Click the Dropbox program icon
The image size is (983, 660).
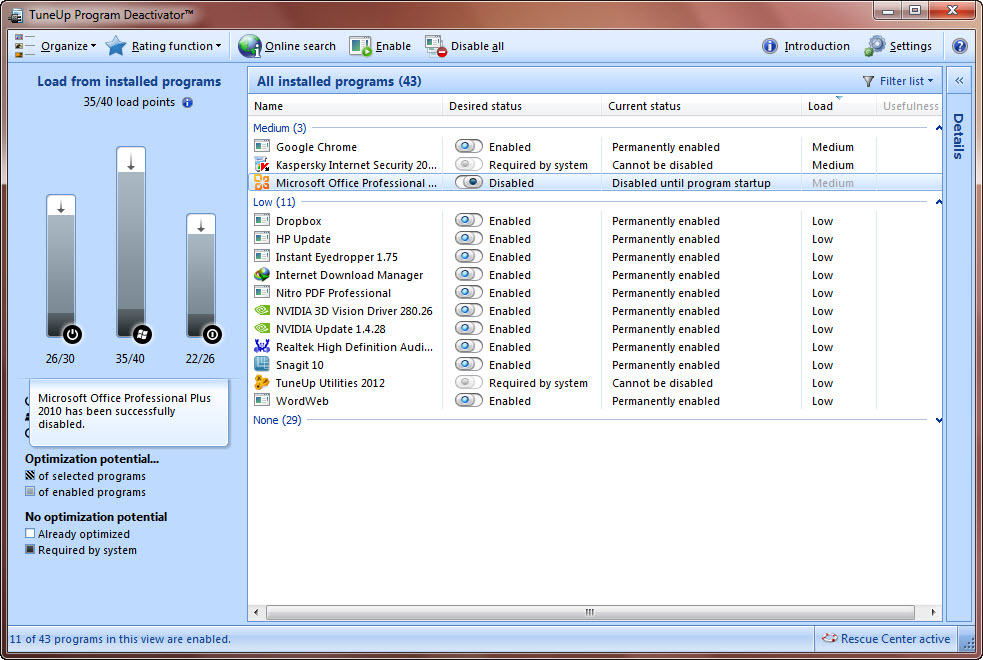click(261, 221)
